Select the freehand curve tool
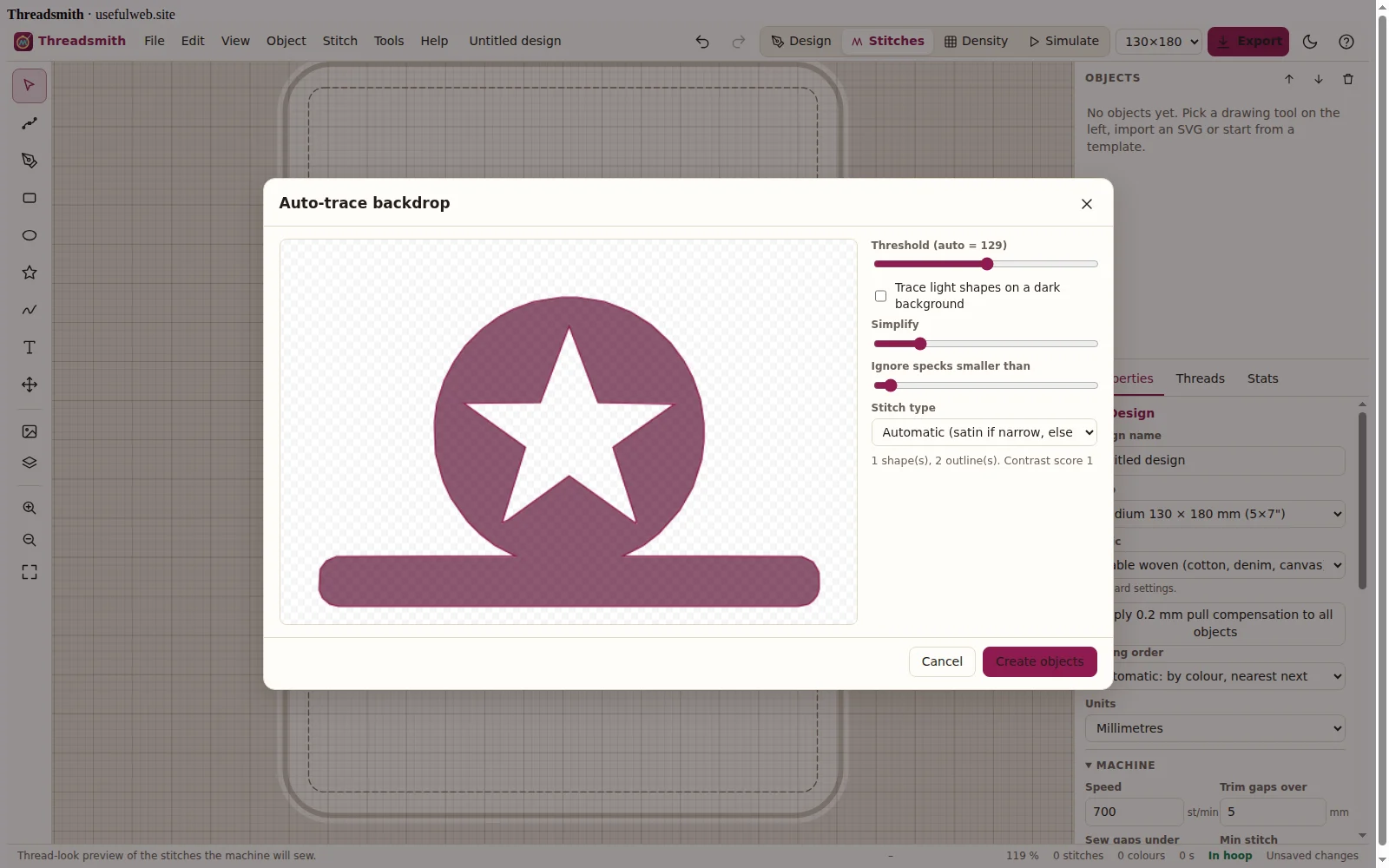 pos(30,310)
